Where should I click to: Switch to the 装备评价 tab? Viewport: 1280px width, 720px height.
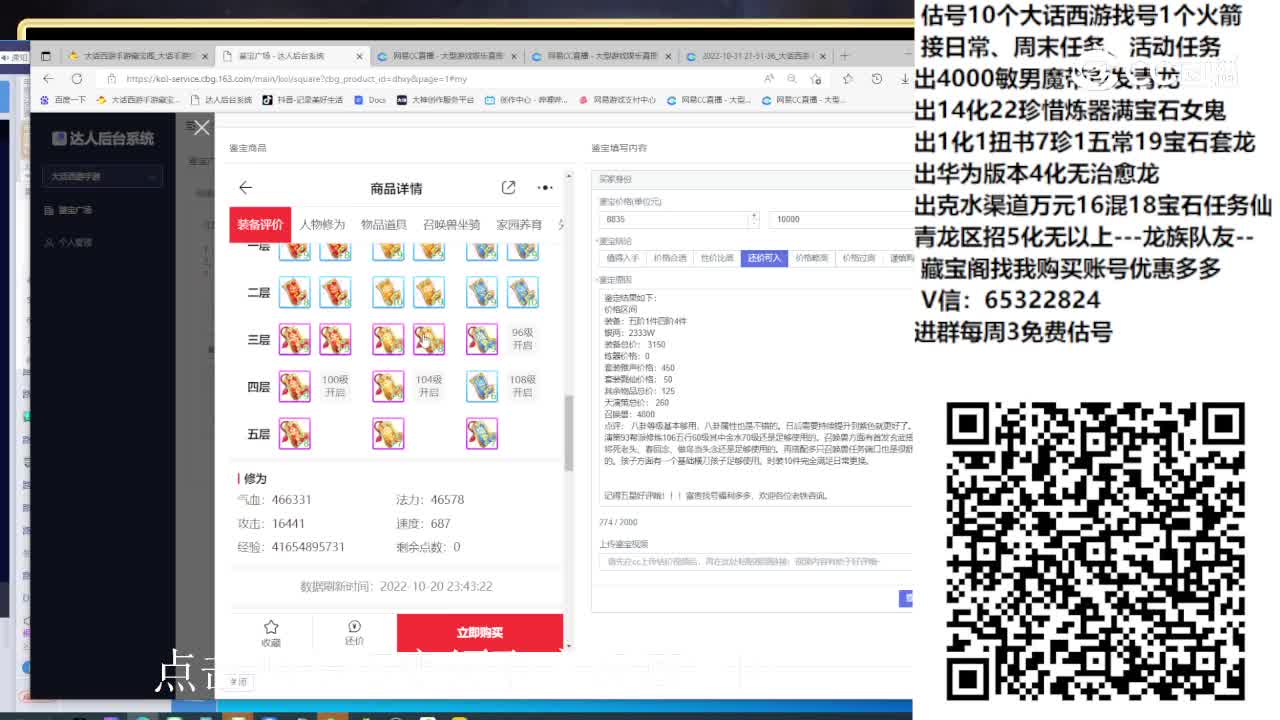point(260,224)
